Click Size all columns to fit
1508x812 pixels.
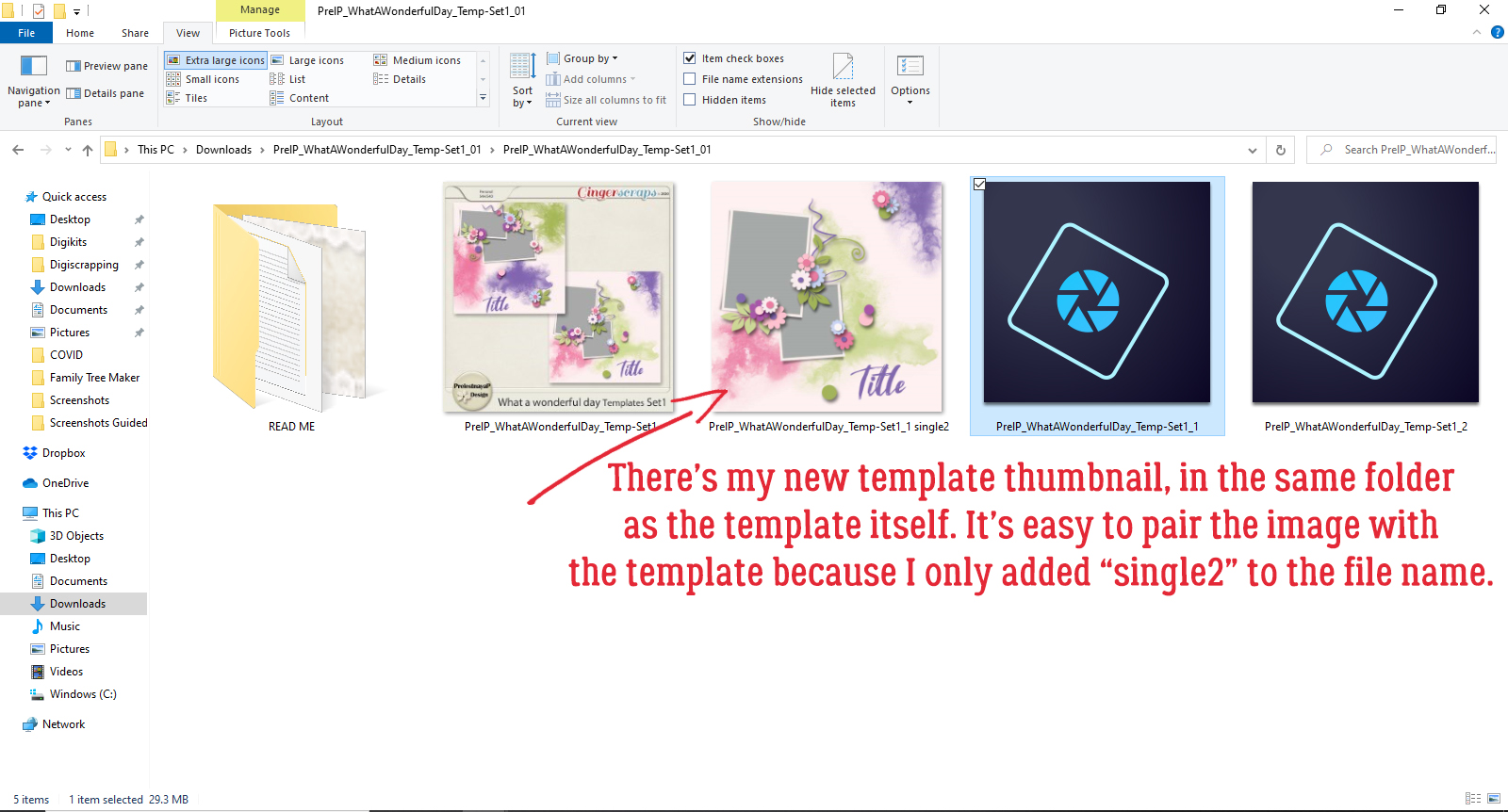pyautogui.click(x=605, y=100)
